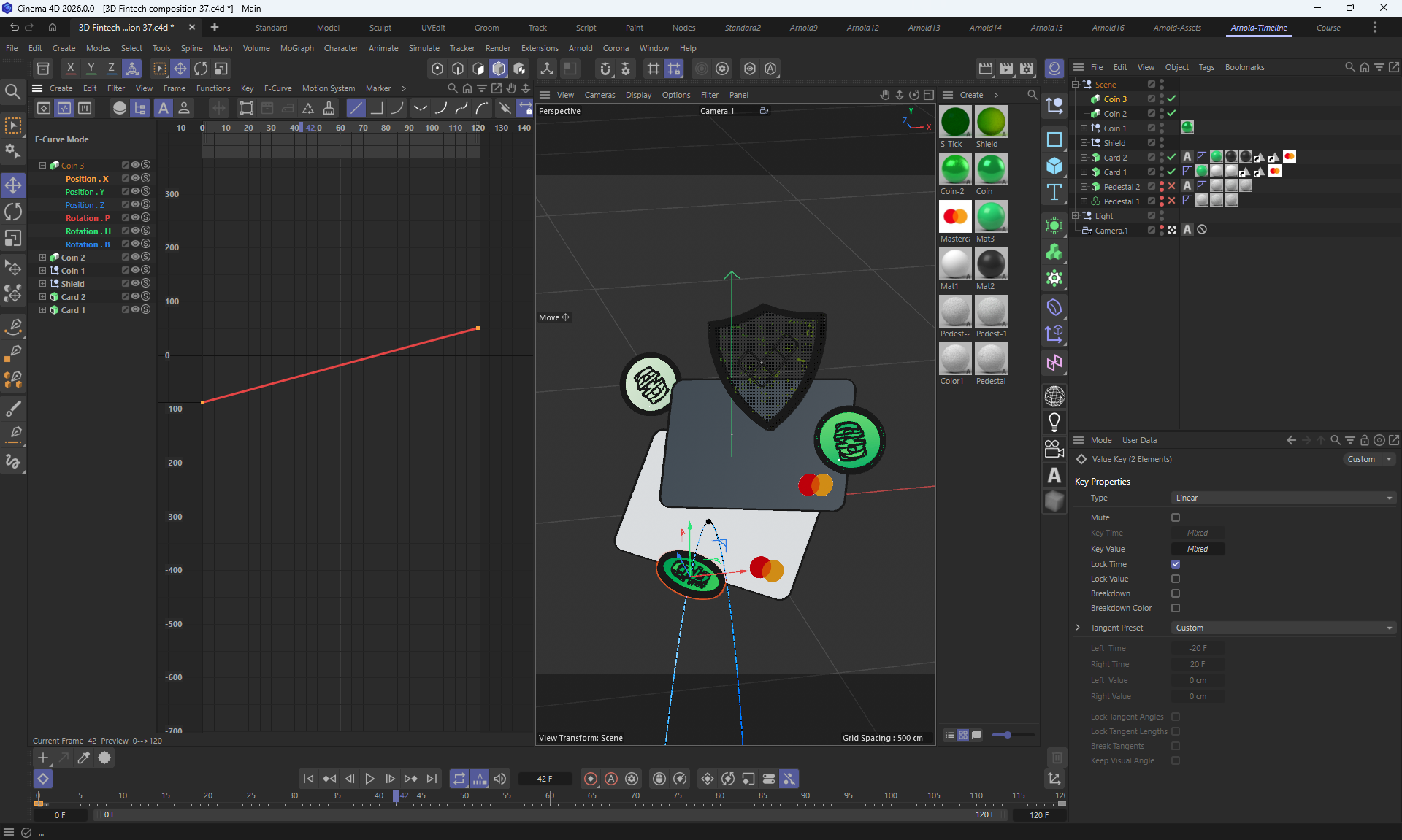Viewport: 1402px width, 840px height.
Task: Select the Mastercard material thumbnail
Action: tap(955, 217)
